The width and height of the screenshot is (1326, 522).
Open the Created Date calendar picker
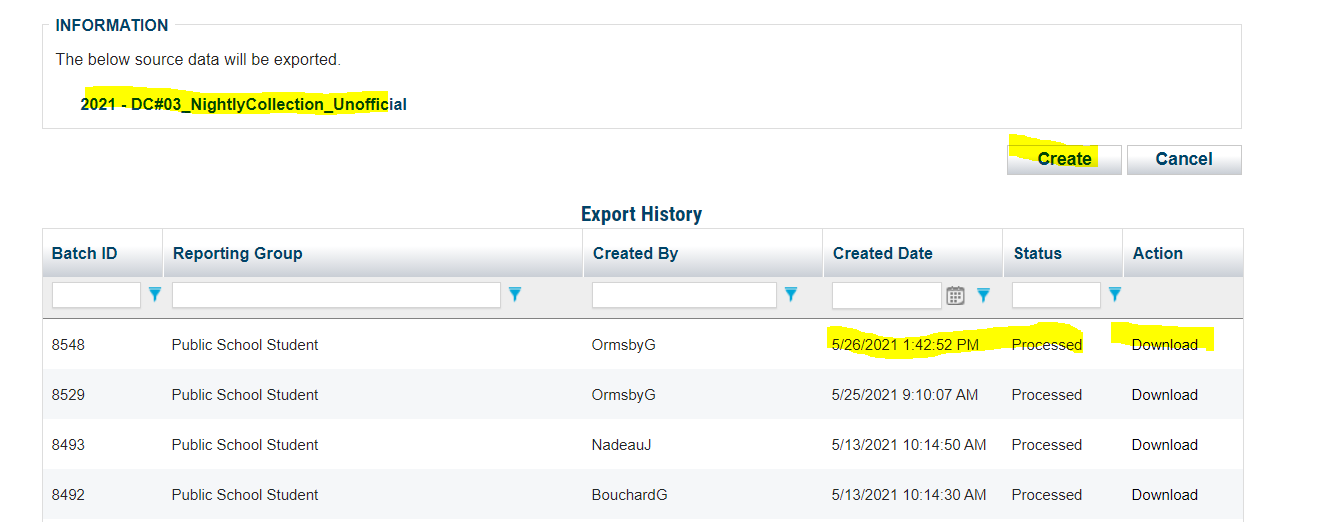point(955,295)
